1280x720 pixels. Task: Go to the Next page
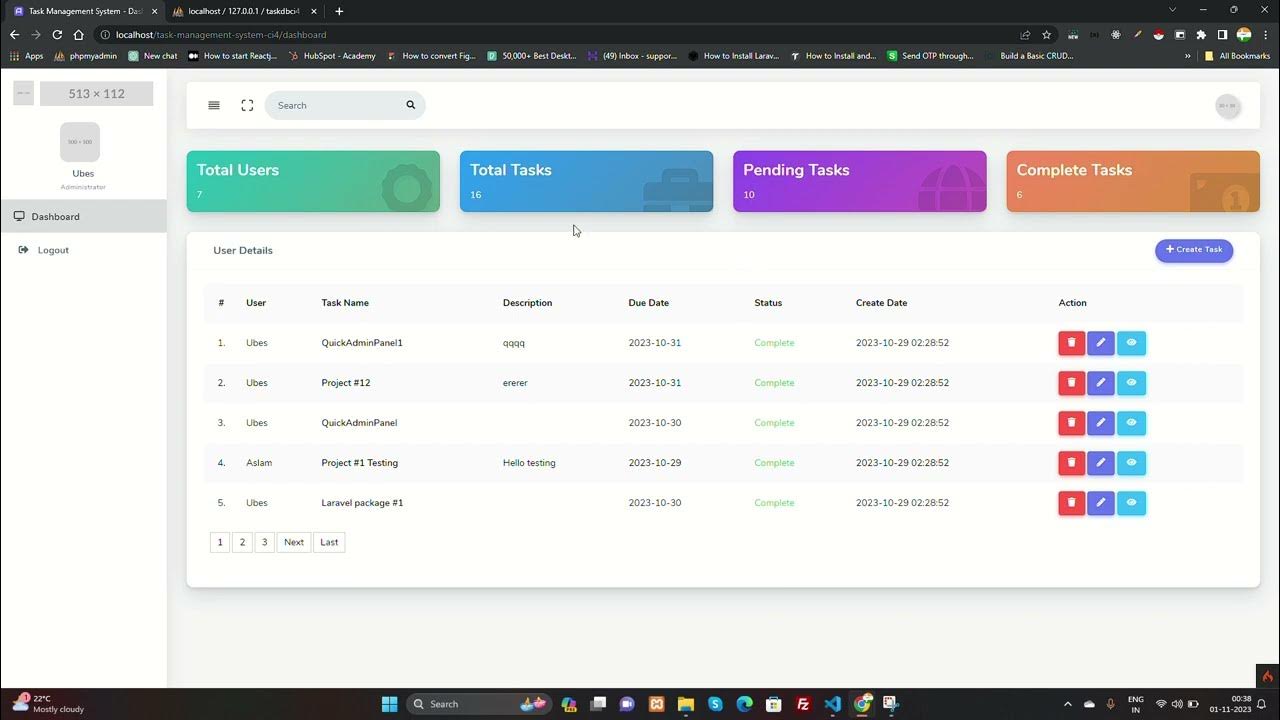294,542
